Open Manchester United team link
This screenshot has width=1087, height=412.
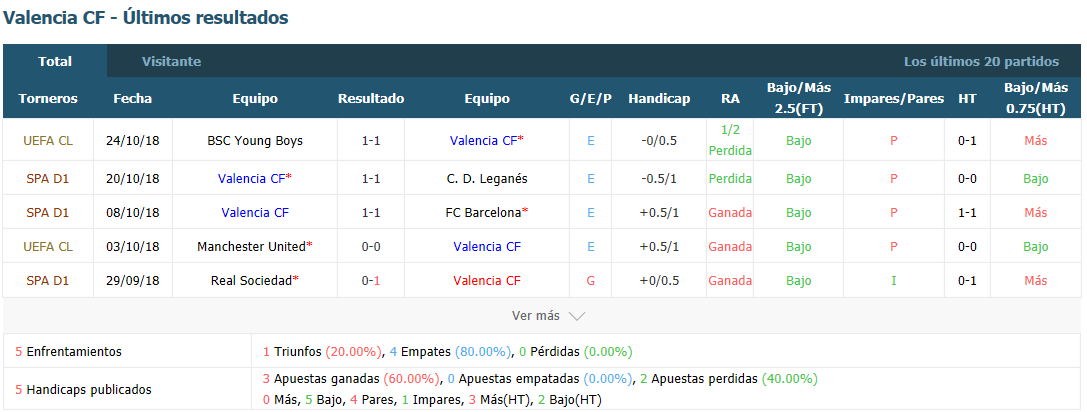[251, 246]
